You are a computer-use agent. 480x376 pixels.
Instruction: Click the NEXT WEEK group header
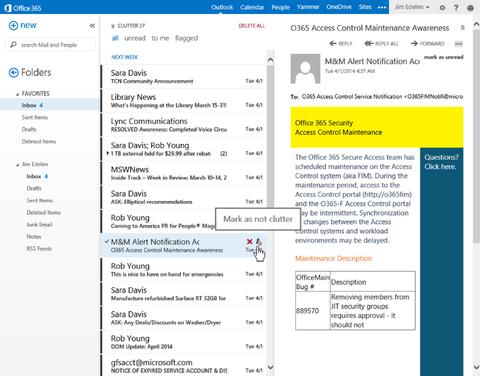tap(124, 57)
